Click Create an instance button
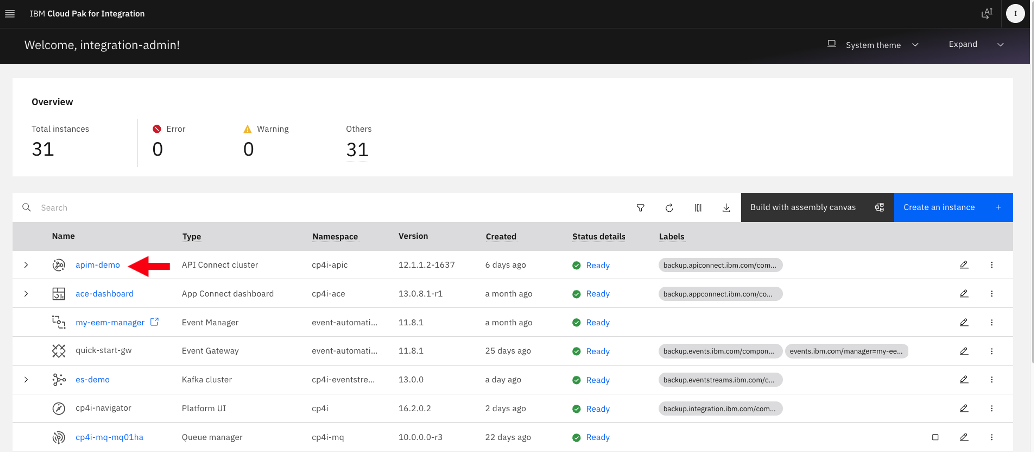 [x=953, y=208]
